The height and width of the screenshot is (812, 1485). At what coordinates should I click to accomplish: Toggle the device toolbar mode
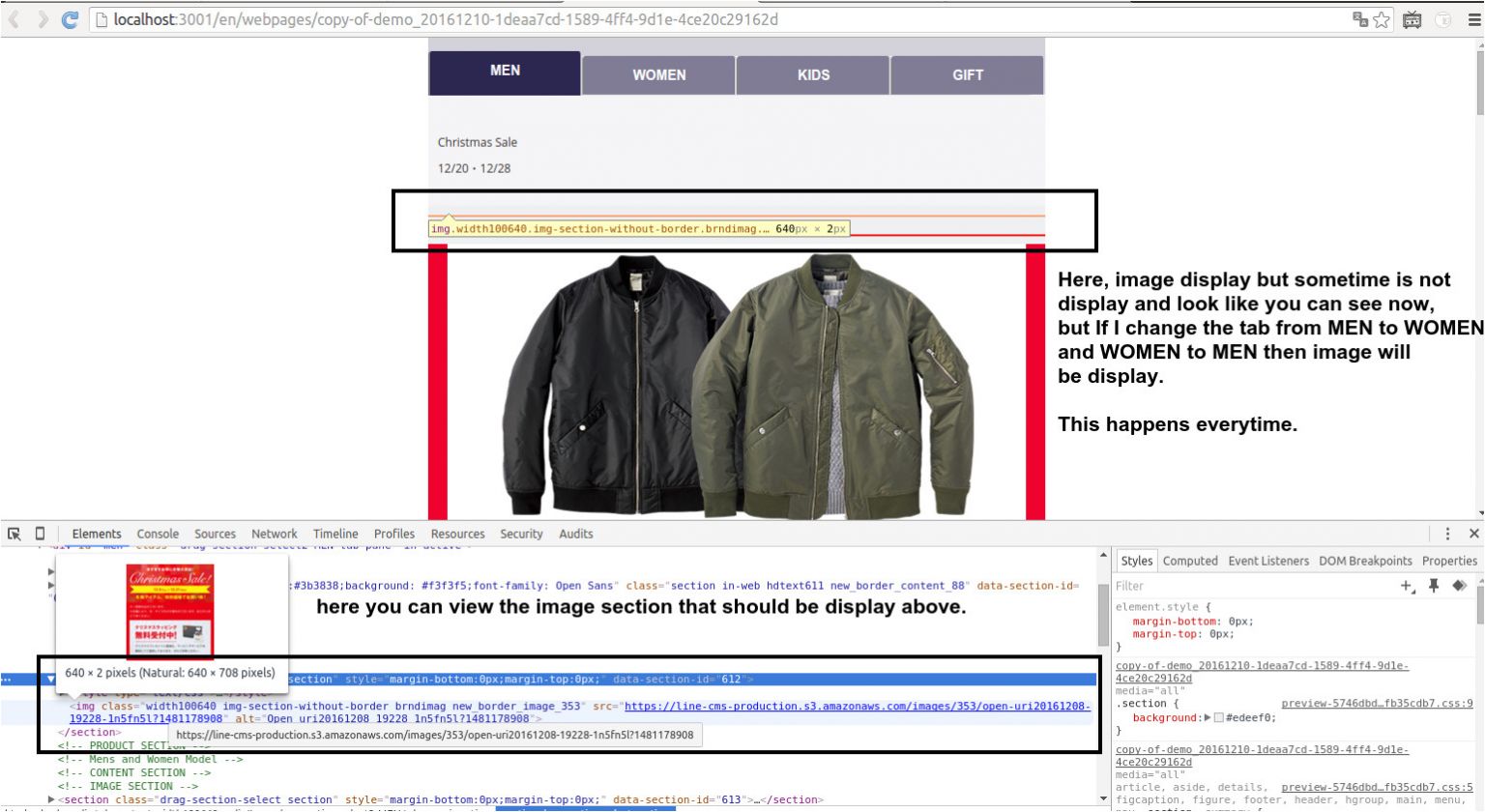pyautogui.click(x=40, y=534)
